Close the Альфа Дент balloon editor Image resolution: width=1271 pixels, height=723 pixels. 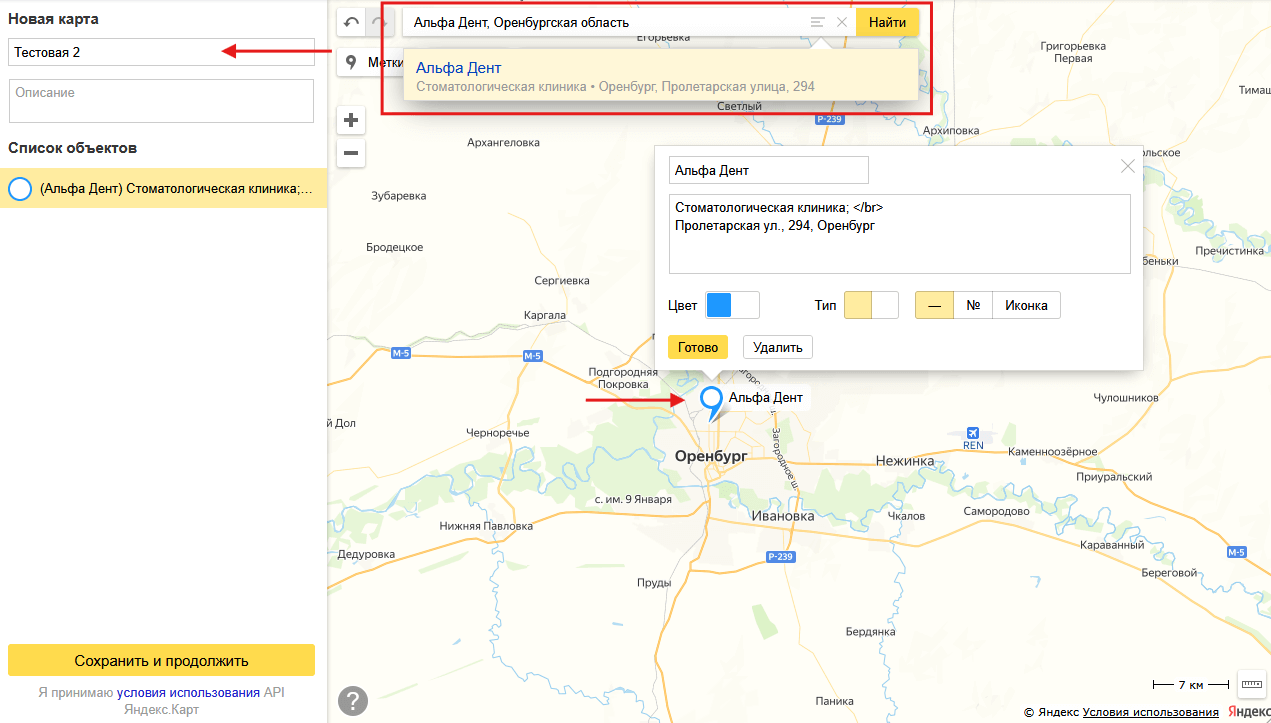point(1128,167)
